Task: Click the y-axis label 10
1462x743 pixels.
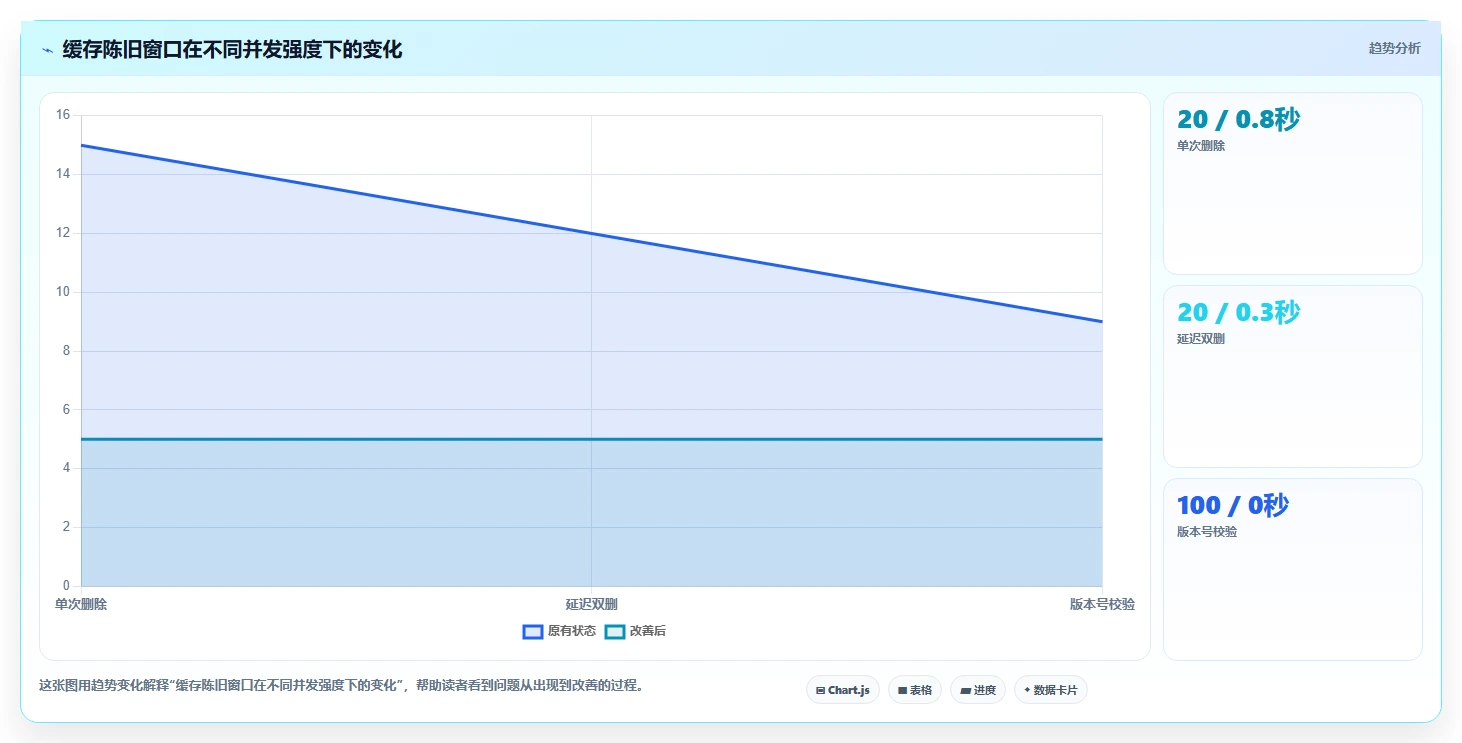Action: 63,292
